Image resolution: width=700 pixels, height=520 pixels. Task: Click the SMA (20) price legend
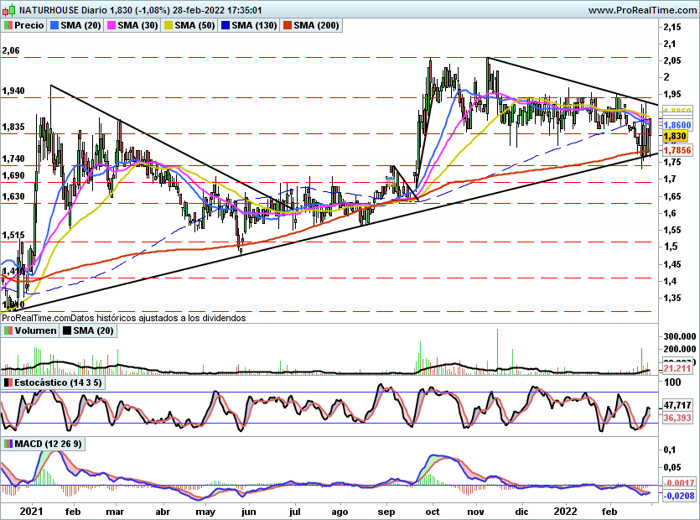pos(76,25)
